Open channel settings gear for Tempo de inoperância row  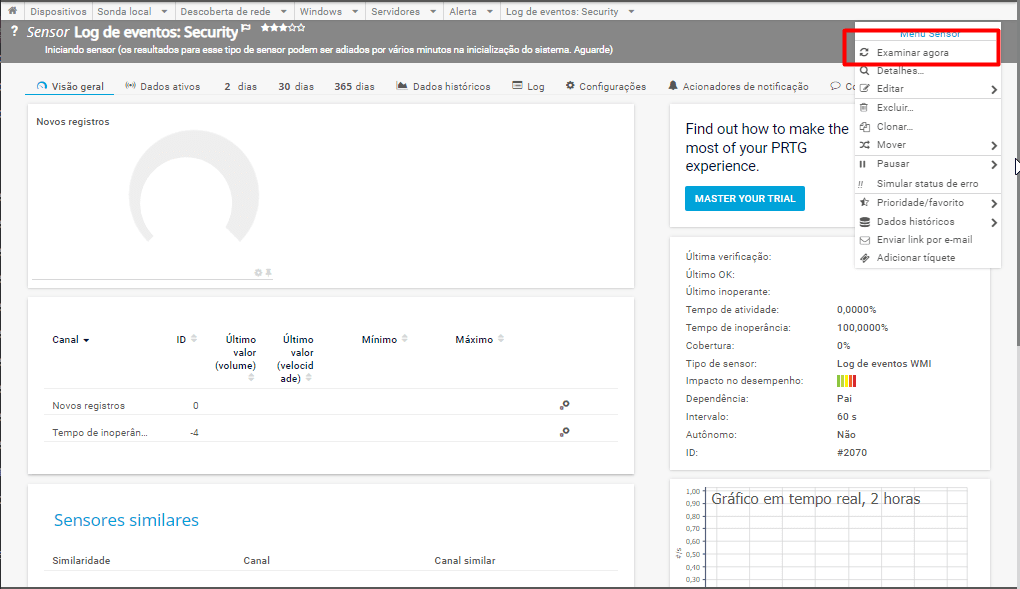(565, 431)
